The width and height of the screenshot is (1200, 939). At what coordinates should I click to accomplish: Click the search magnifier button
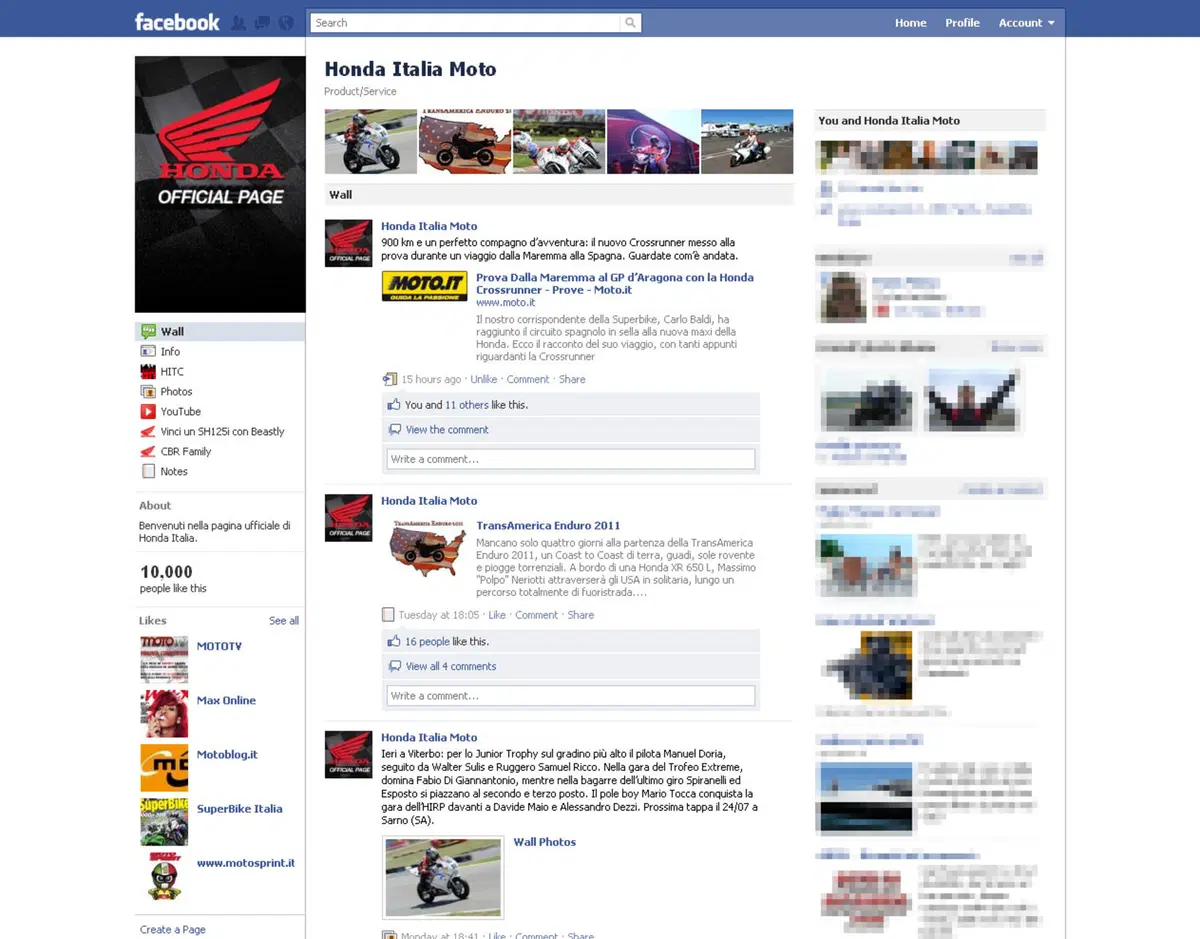pyautogui.click(x=630, y=23)
